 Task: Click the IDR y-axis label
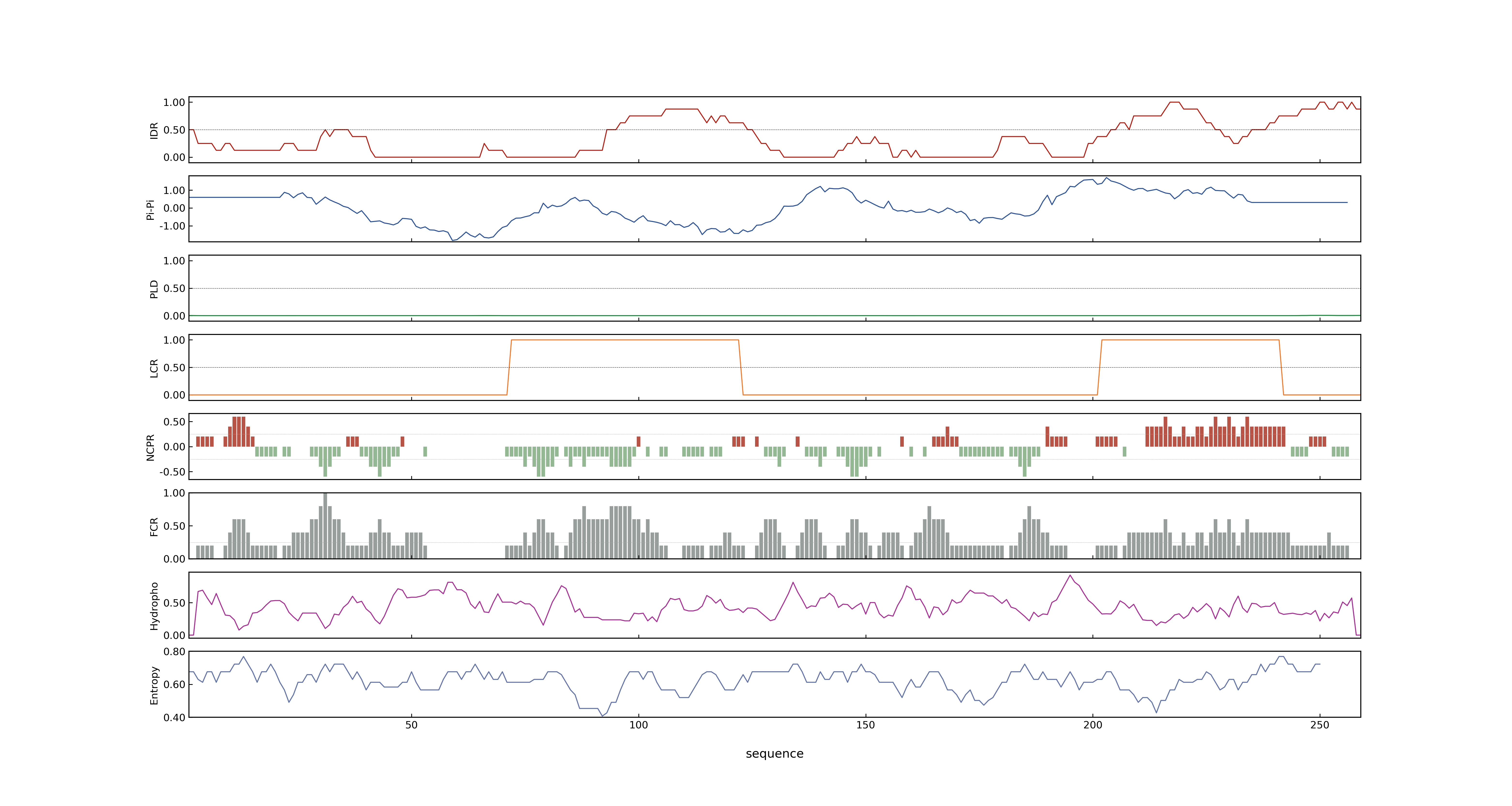(x=154, y=130)
